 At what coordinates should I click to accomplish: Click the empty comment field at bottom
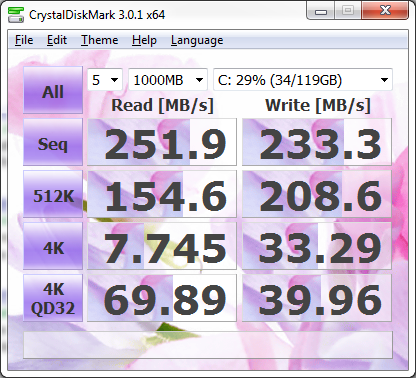(x=208, y=345)
